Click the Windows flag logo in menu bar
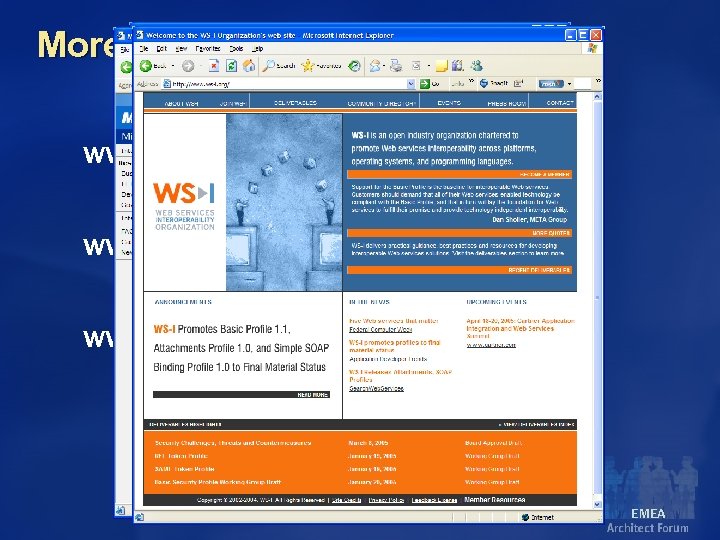 pyautogui.click(x=592, y=48)
